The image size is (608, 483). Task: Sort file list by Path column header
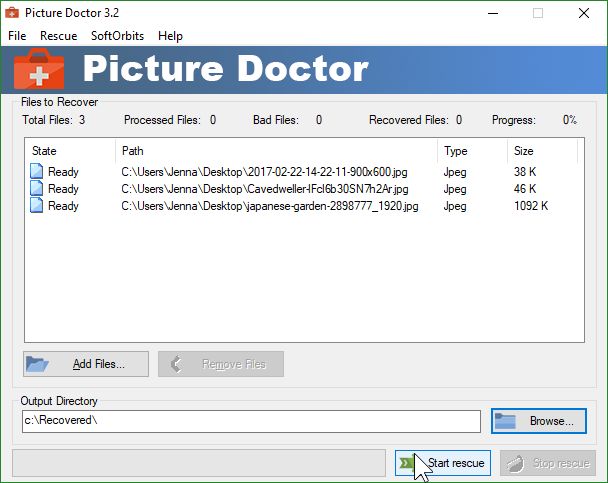(276, 151)
